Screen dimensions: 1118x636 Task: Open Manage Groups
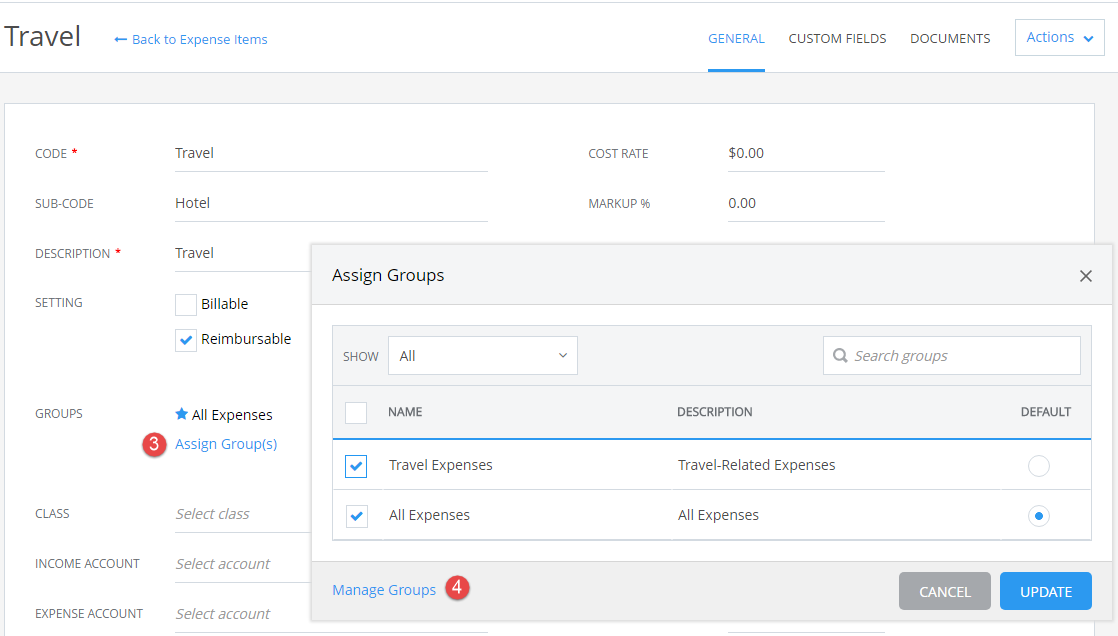(x=384, y=589)
